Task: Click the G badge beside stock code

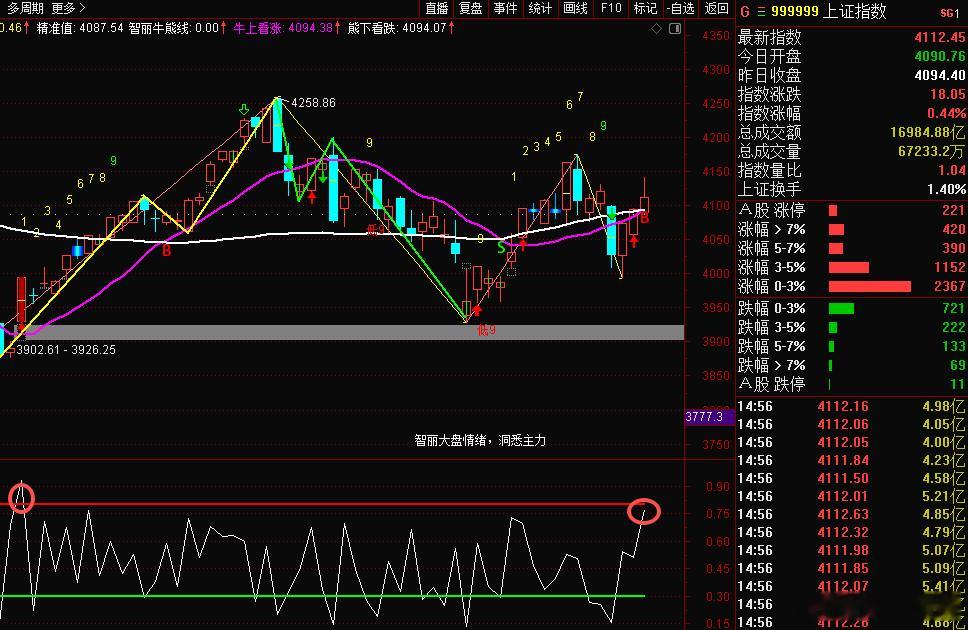Action: (x=745, y=11)
